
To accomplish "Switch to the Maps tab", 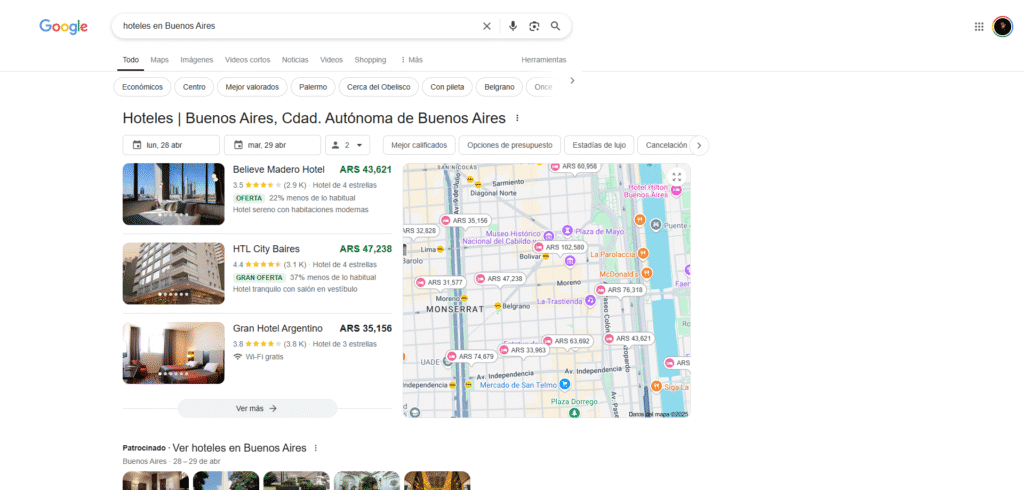I will [160, 60].
